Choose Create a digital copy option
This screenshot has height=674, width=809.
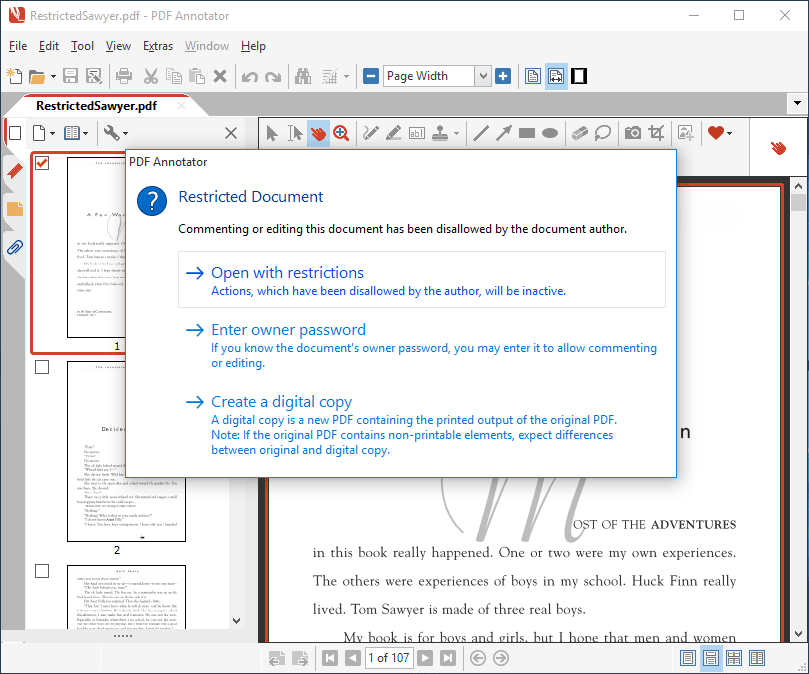point(422,425)
